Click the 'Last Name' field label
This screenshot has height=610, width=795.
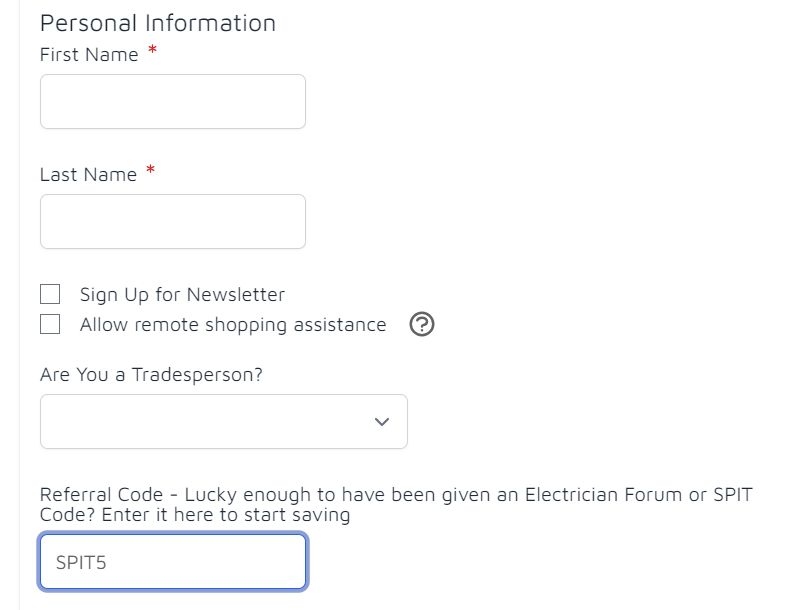coord(88,174)
